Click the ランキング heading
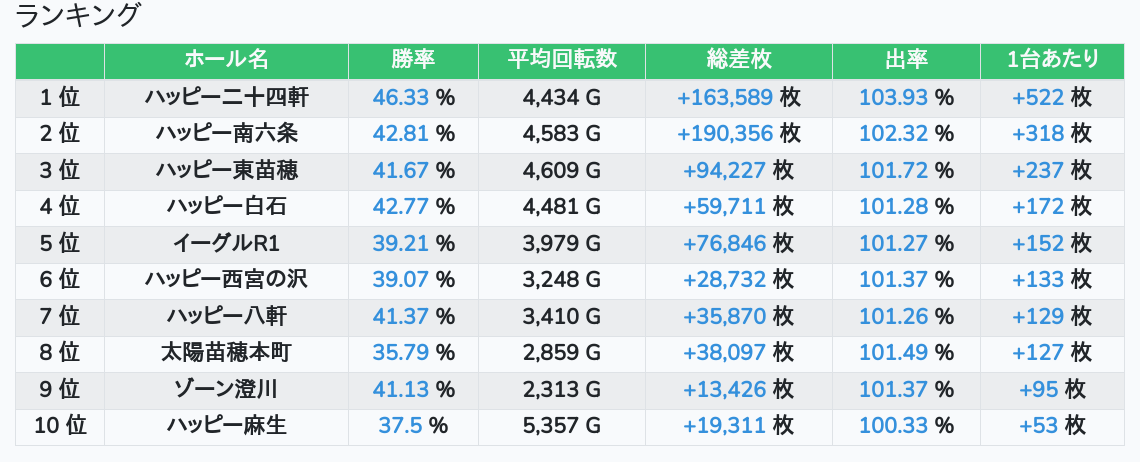This screenshot has width=1140, height=462. pos(79,15)
